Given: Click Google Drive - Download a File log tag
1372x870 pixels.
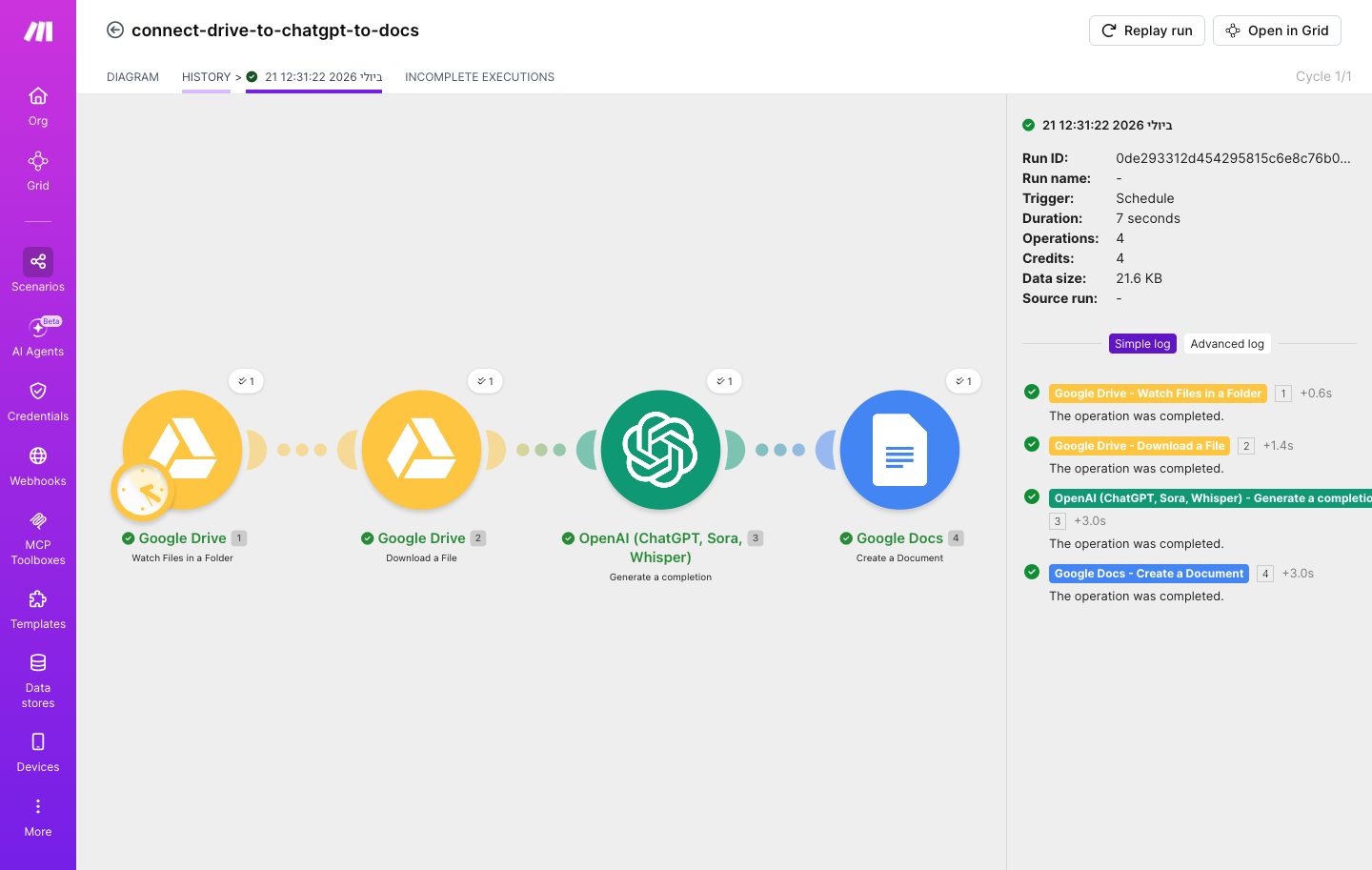Looking at the screenshot, I should pyautogui.click(x=1140, y=446).
